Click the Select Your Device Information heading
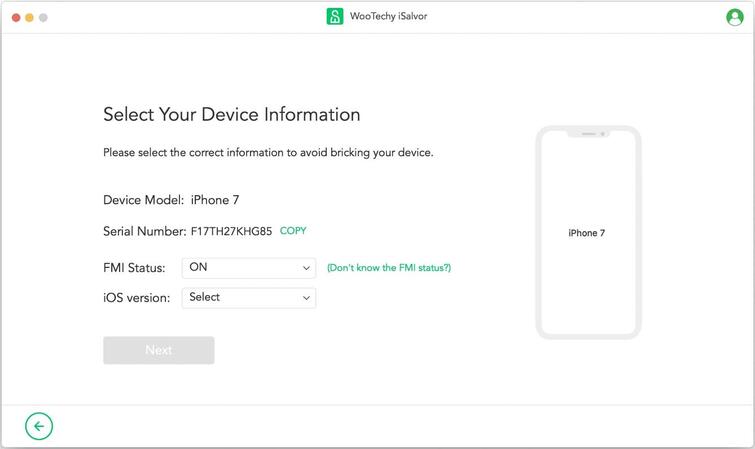755x449 pixels. pos(231,115)
